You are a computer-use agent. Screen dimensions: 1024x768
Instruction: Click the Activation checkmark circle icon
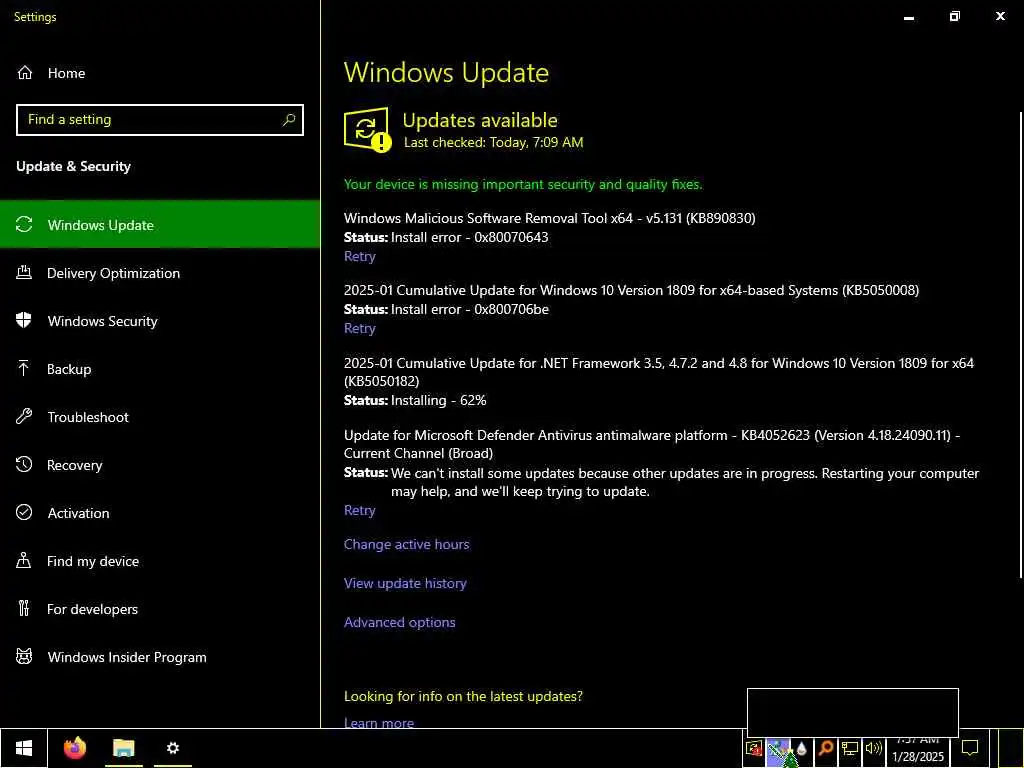tap(24, 513)
